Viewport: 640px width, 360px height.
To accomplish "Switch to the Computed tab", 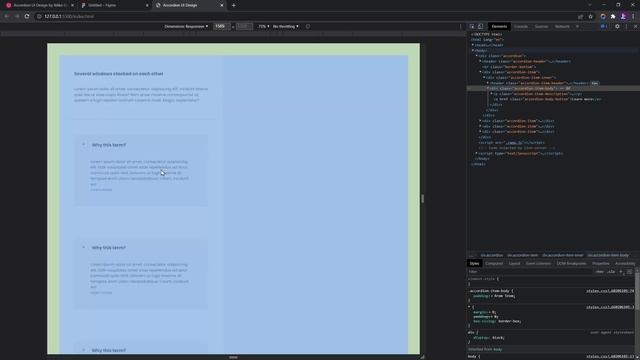I will pyautogui.click(x=494, y=263).
